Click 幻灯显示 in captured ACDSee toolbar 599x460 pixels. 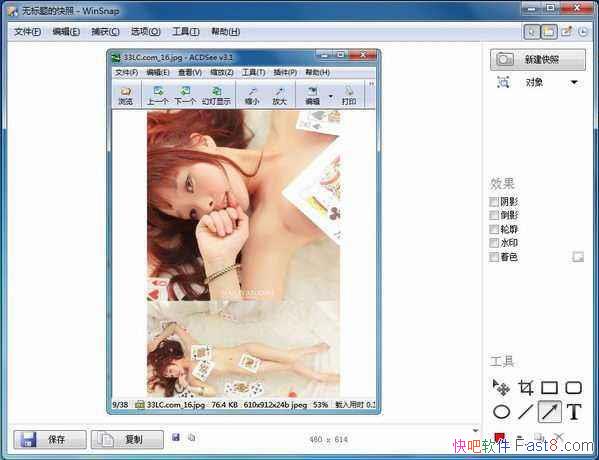(x=216, y=96)
